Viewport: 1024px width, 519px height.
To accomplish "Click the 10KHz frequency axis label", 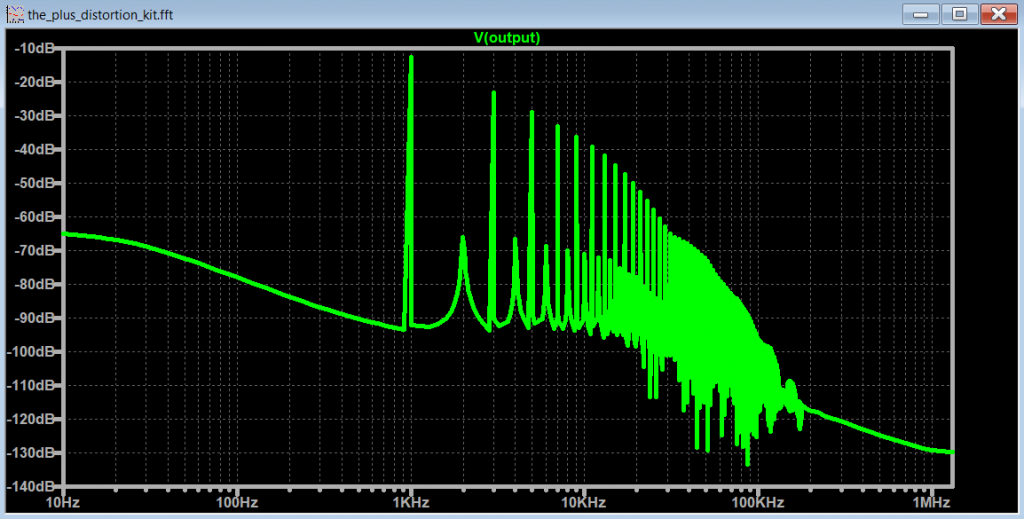I will (x=583, y=502).
